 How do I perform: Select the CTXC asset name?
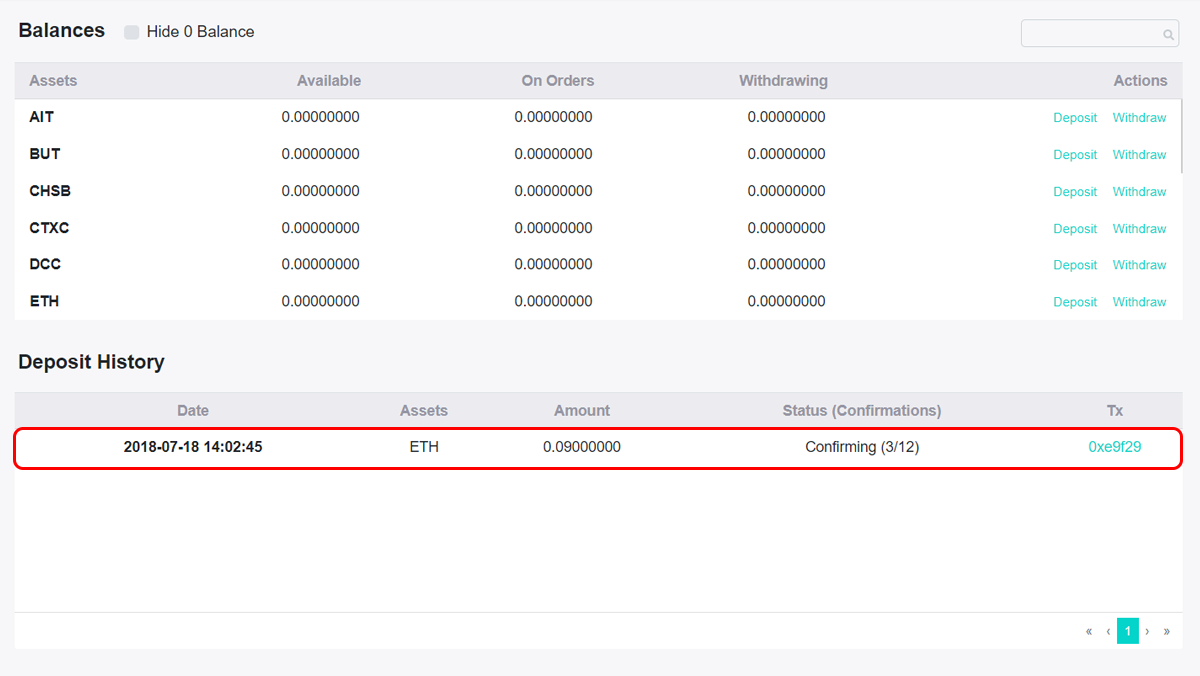pos(49,228)
